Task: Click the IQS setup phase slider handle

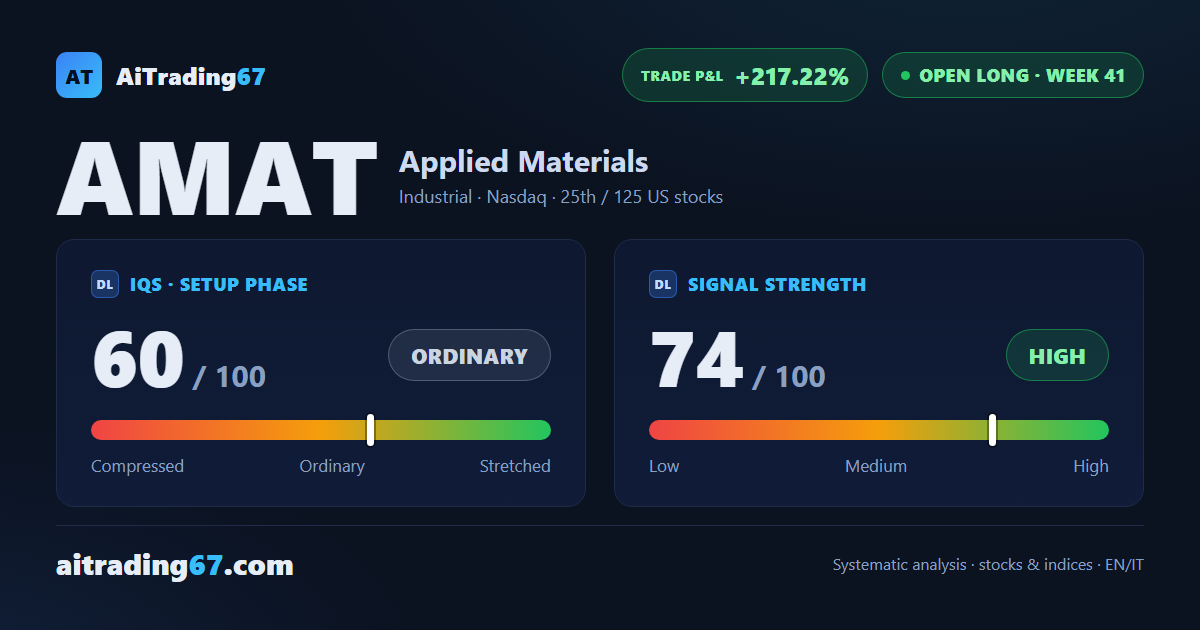Action: point(370,430)
